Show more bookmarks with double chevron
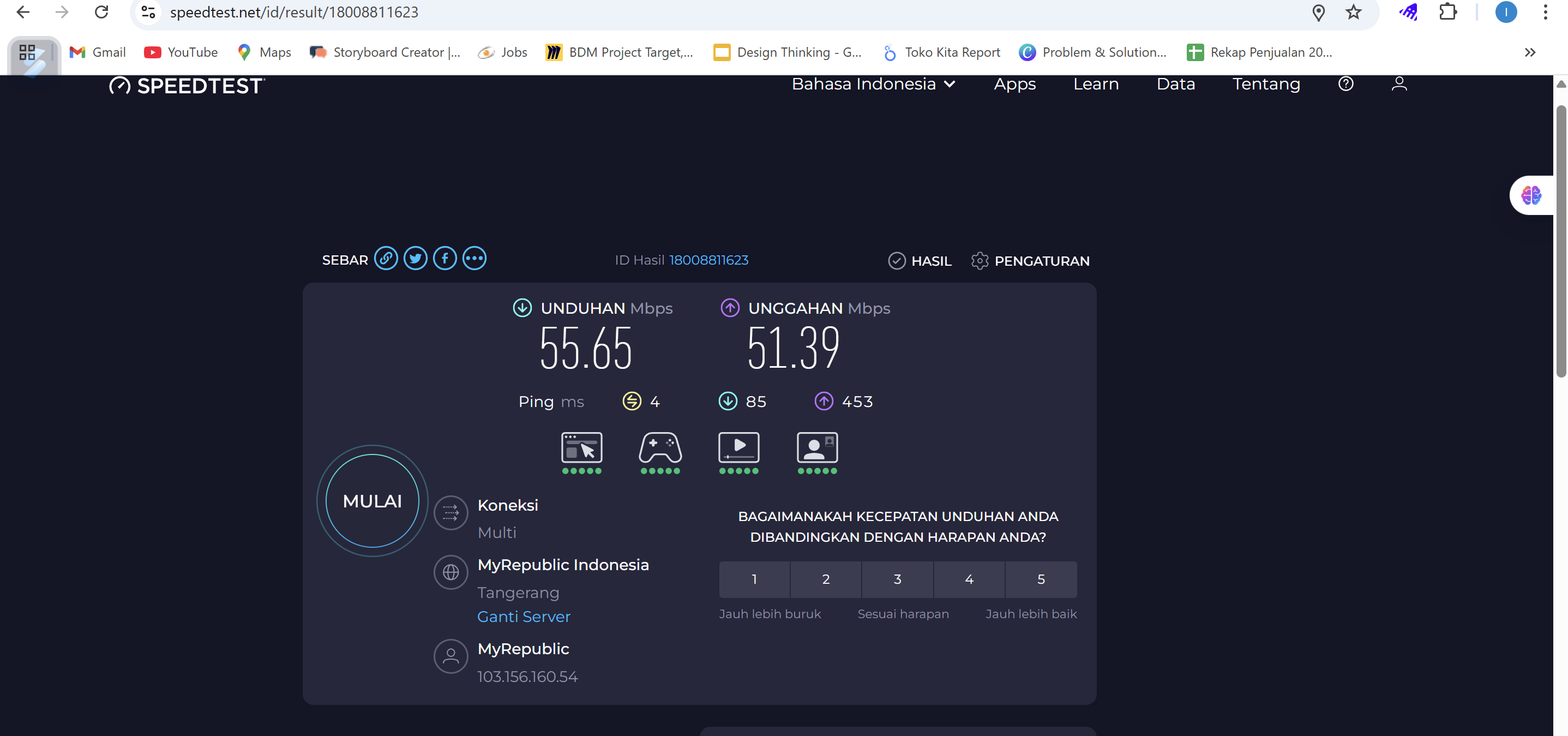 tap(1530, 52)
